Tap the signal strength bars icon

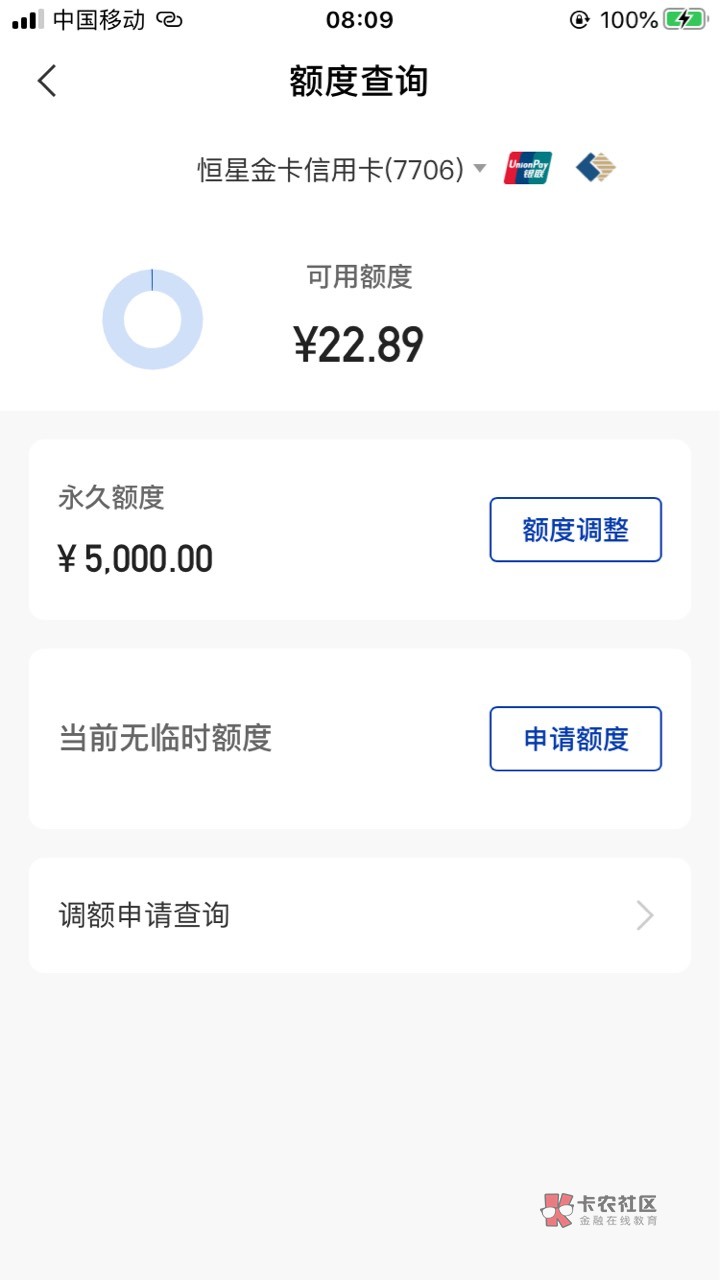pyautogui.click(x=27, y=20)
